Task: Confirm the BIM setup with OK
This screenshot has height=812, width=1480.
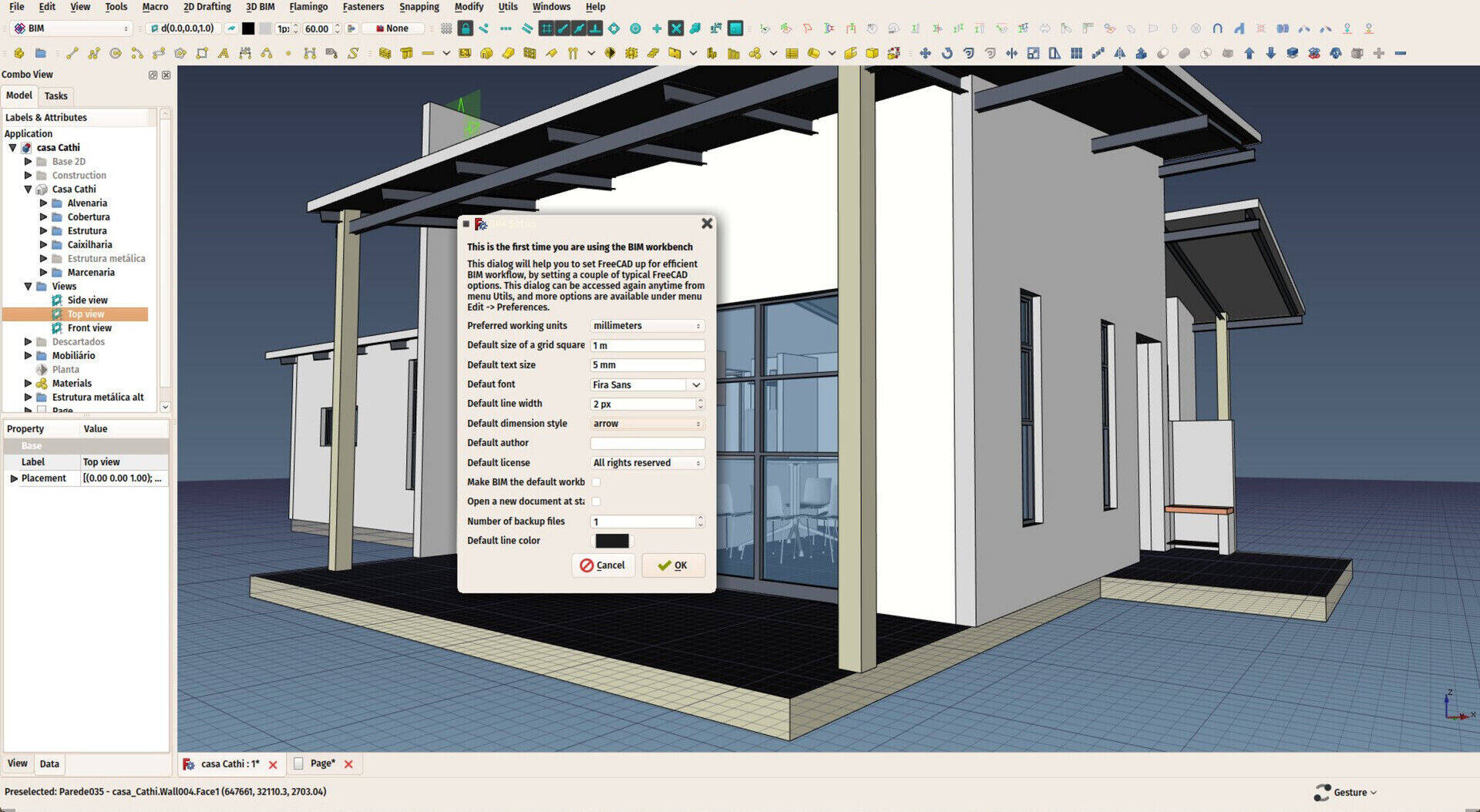Action: tap(673, 565)
